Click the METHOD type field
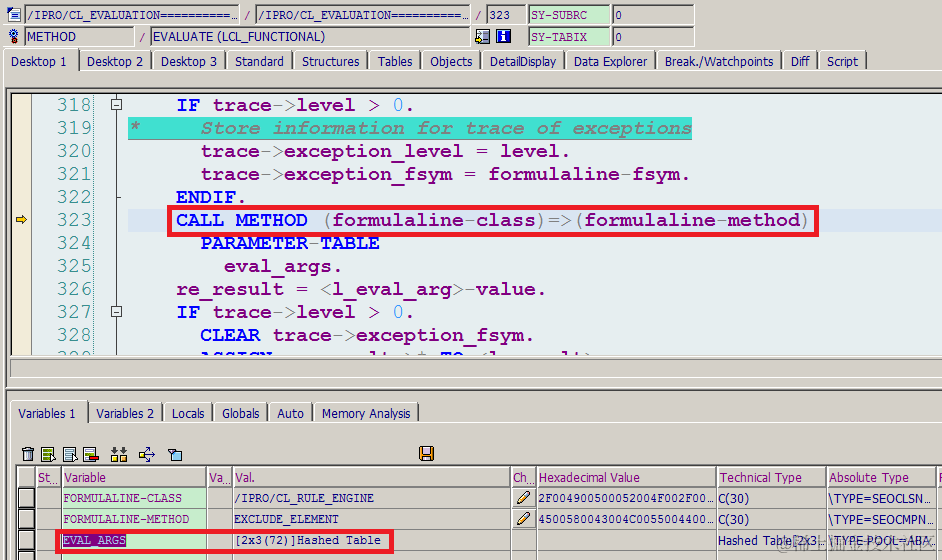The image size is (942, 560). tap(79, 37)
